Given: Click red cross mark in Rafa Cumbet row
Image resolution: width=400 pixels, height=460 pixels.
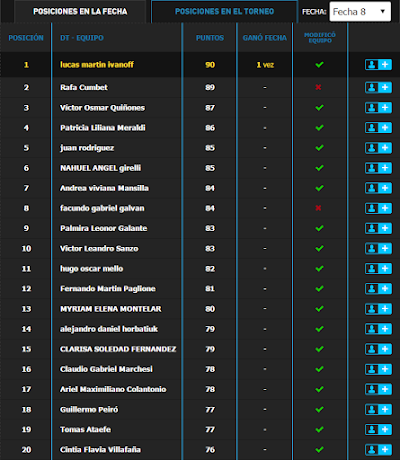Looking at the screenshot, I should [318, 87].
